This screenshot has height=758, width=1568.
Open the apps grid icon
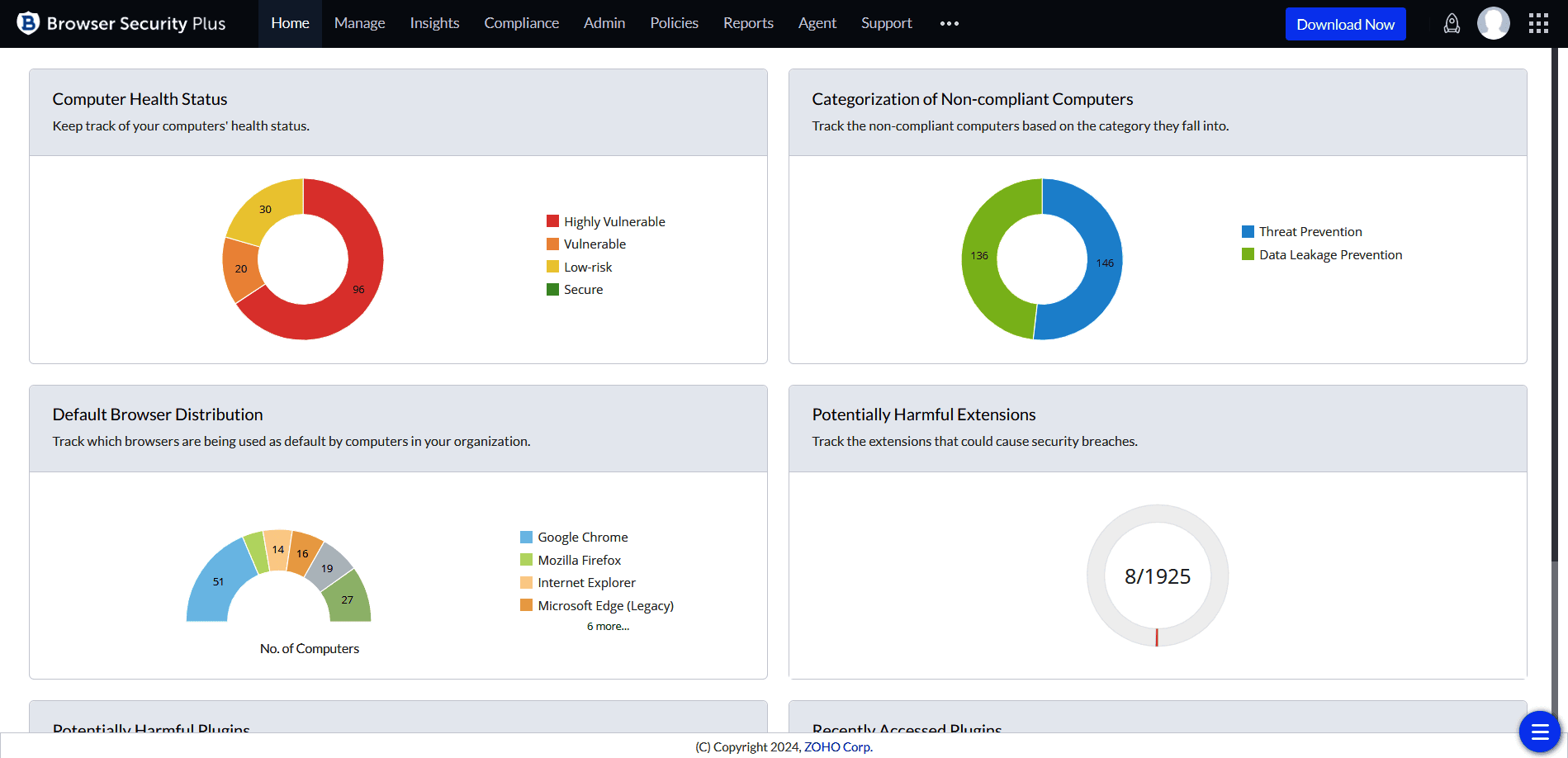tap(1538, 24)
